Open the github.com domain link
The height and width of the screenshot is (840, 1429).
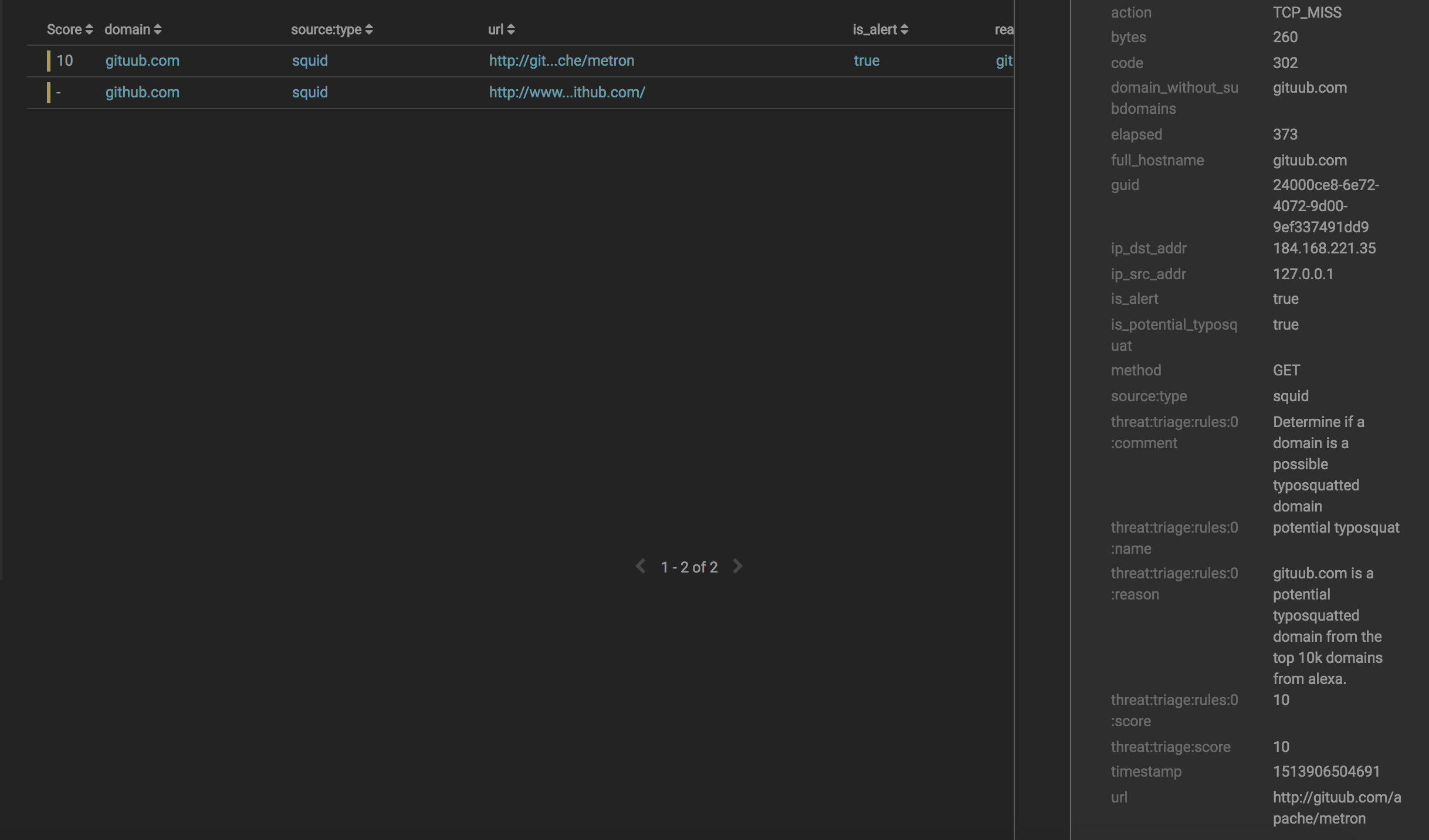click(143, 93)
